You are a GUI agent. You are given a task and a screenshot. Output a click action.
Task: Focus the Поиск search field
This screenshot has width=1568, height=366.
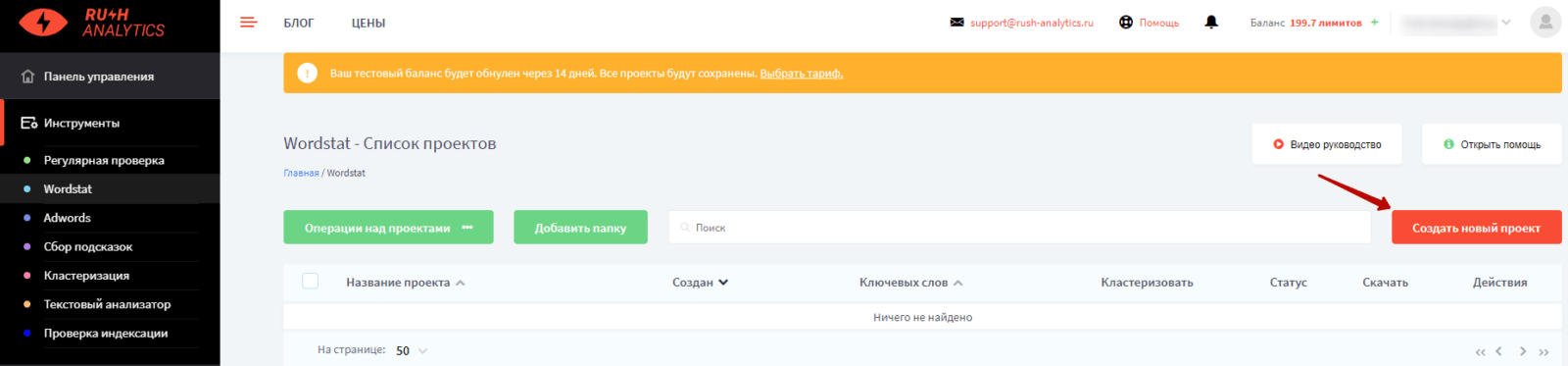(1019, 227)
